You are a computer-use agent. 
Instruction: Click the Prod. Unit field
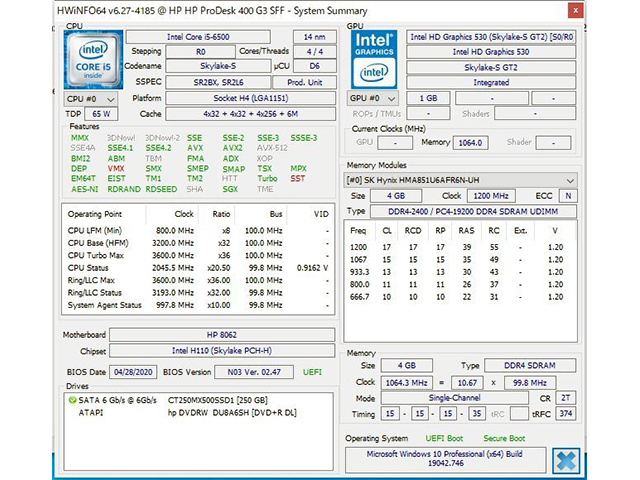coord(304,82)
